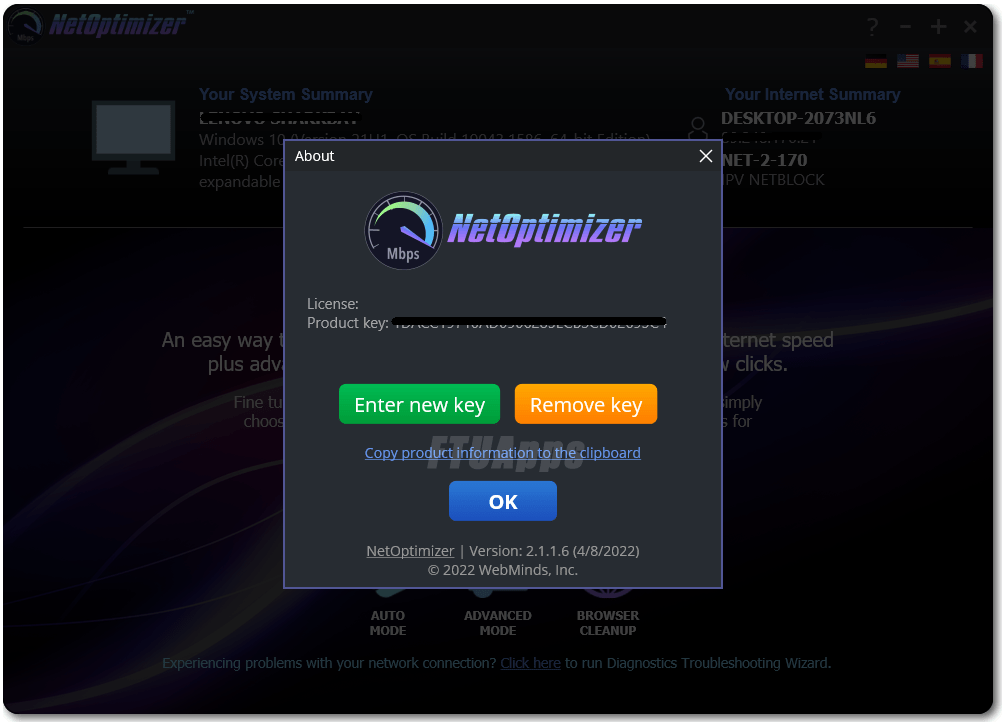Click the © 2022 WebMinds, Inc. text
The width and height of the screenshot is (1002, 722).
point(502,570)
